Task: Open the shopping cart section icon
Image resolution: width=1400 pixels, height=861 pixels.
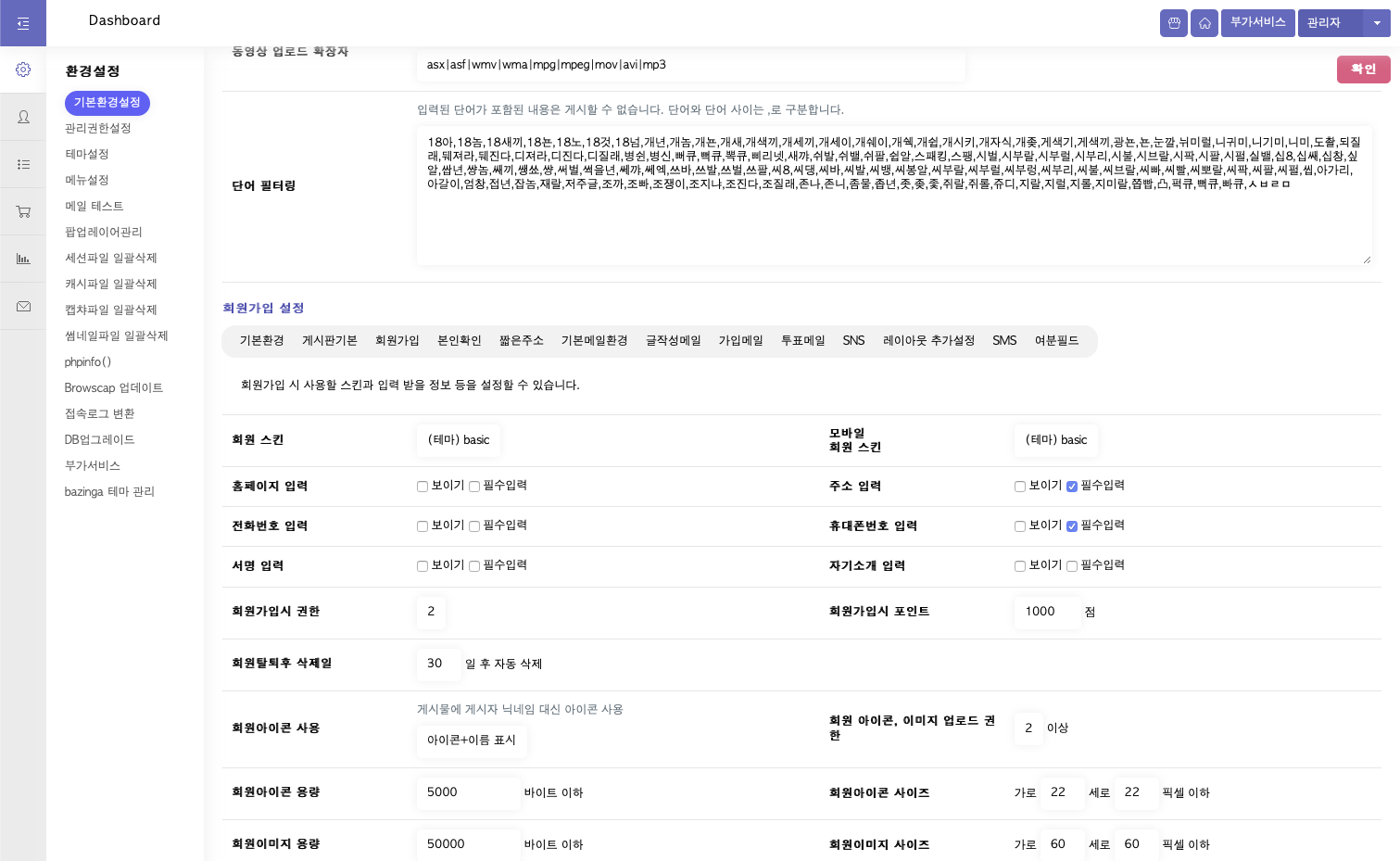Action: tap(23, 211)
